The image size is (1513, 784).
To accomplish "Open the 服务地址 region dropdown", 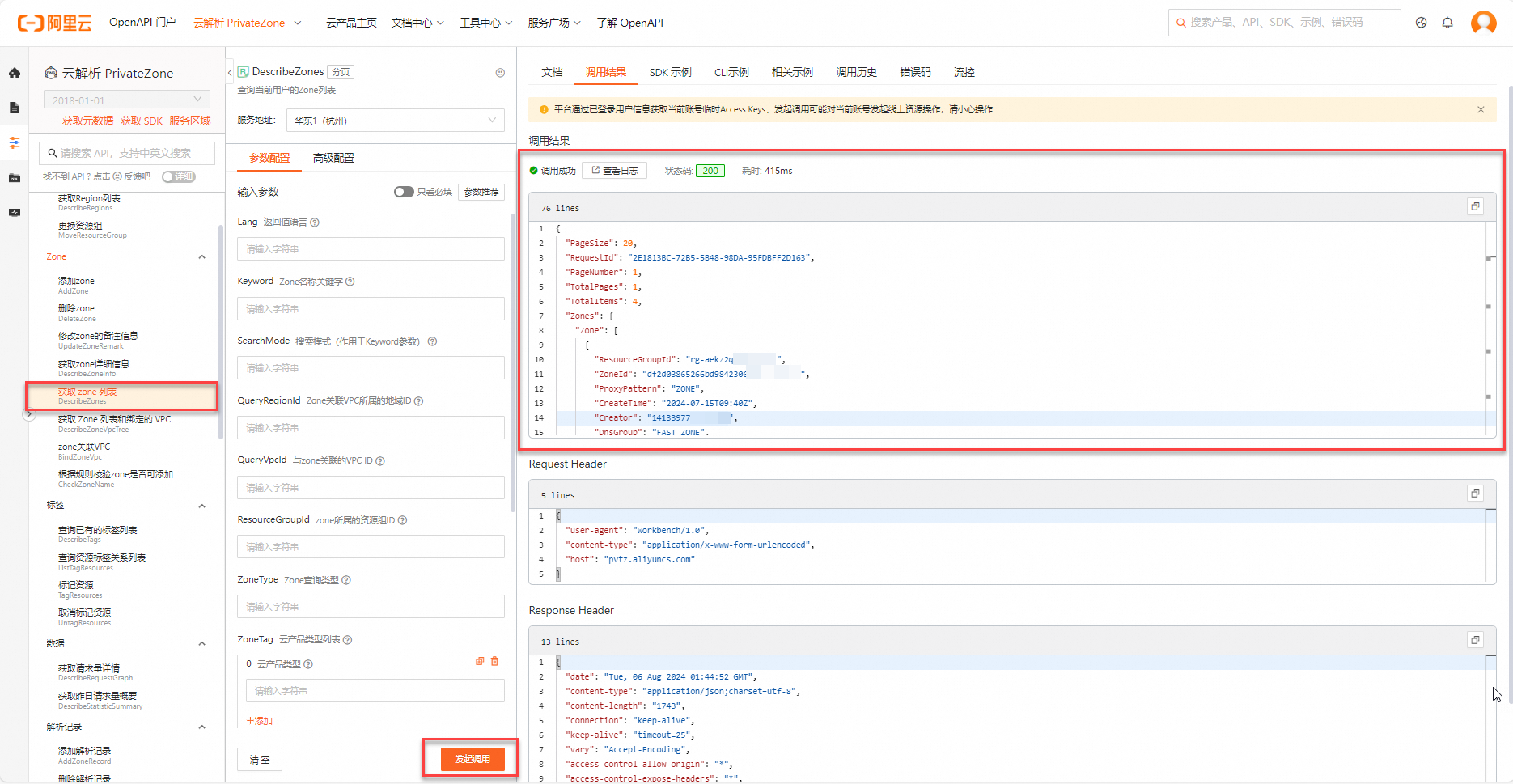I will tap(396, 121).
